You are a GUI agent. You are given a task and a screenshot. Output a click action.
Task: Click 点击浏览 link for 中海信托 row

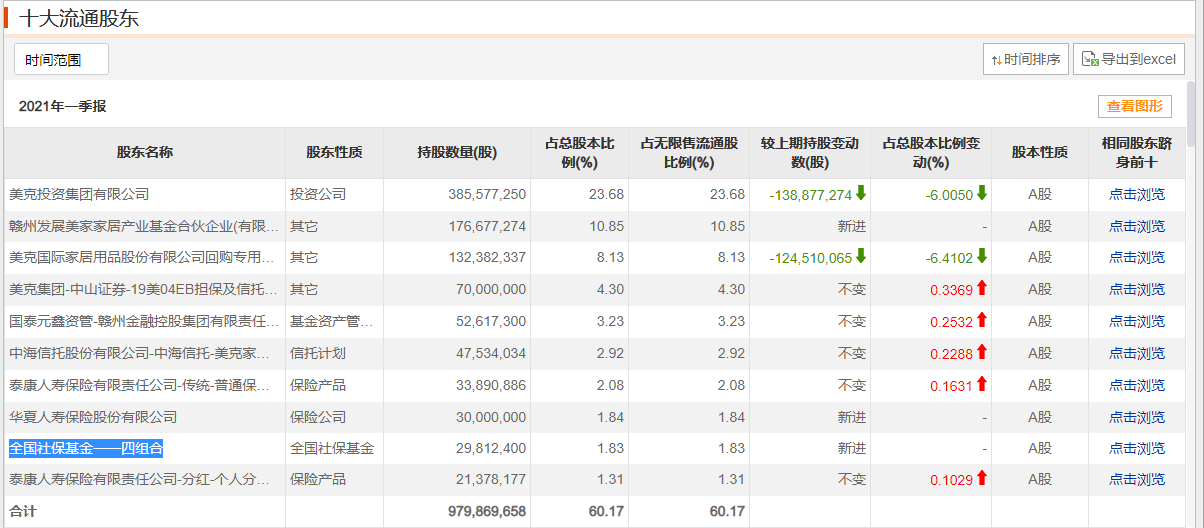[1137, 353]
